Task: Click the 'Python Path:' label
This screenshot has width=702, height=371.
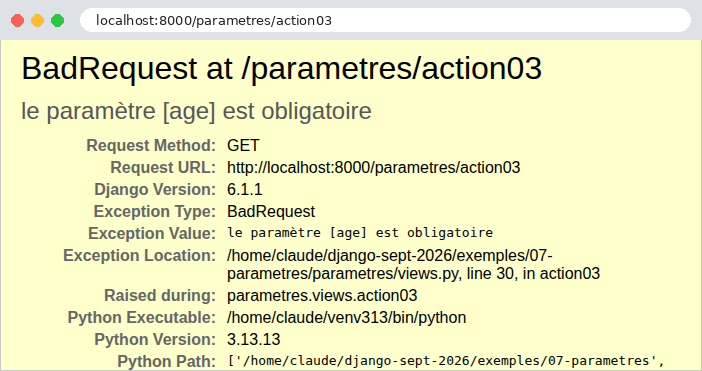Action: [167, 361]
